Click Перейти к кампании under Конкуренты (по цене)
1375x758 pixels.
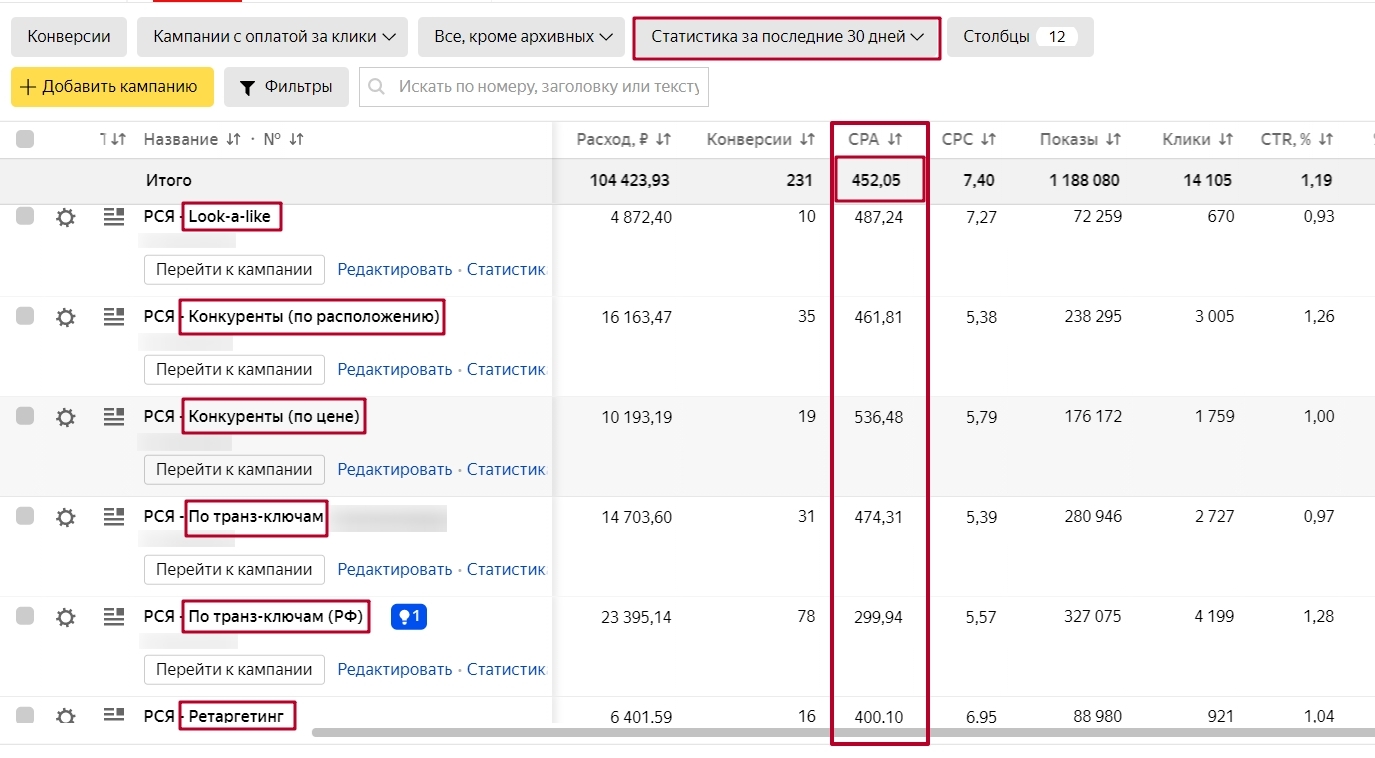point(234,469)
